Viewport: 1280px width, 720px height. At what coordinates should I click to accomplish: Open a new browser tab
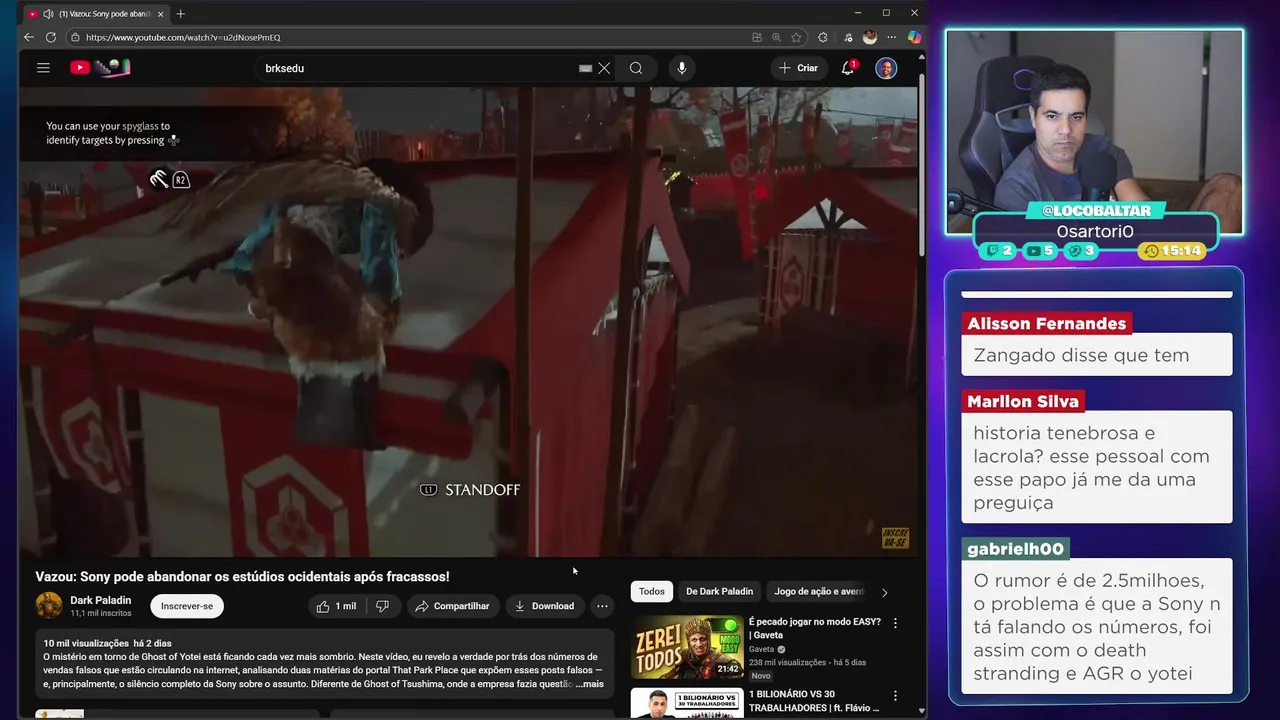pos(181,14)
